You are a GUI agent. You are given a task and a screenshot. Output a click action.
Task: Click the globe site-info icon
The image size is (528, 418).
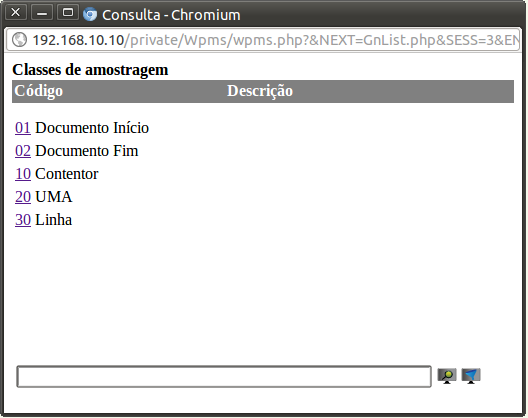19,40
